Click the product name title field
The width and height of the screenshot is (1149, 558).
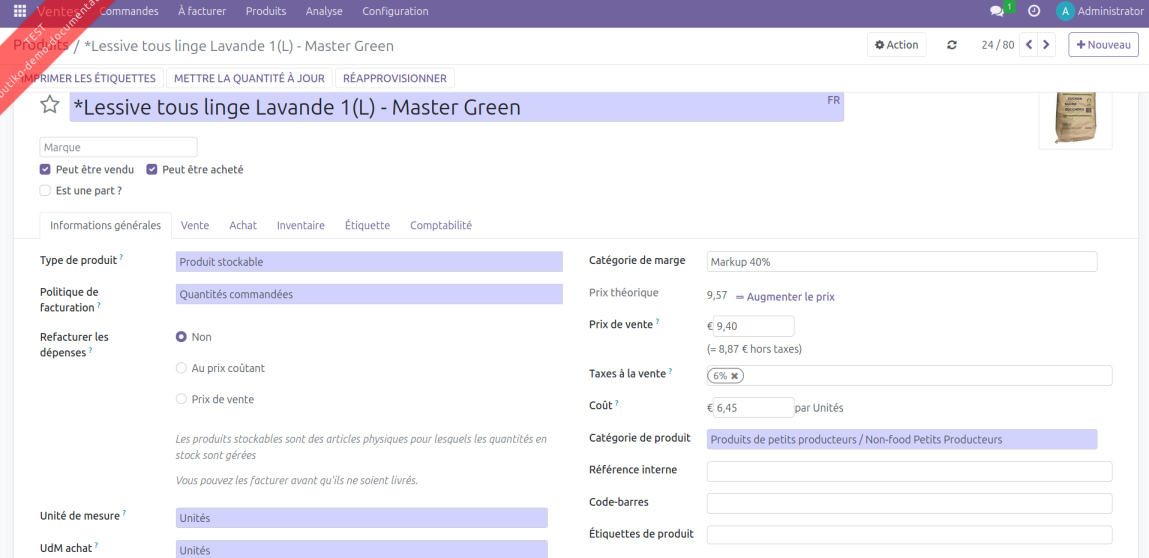[x=457, y=108]
